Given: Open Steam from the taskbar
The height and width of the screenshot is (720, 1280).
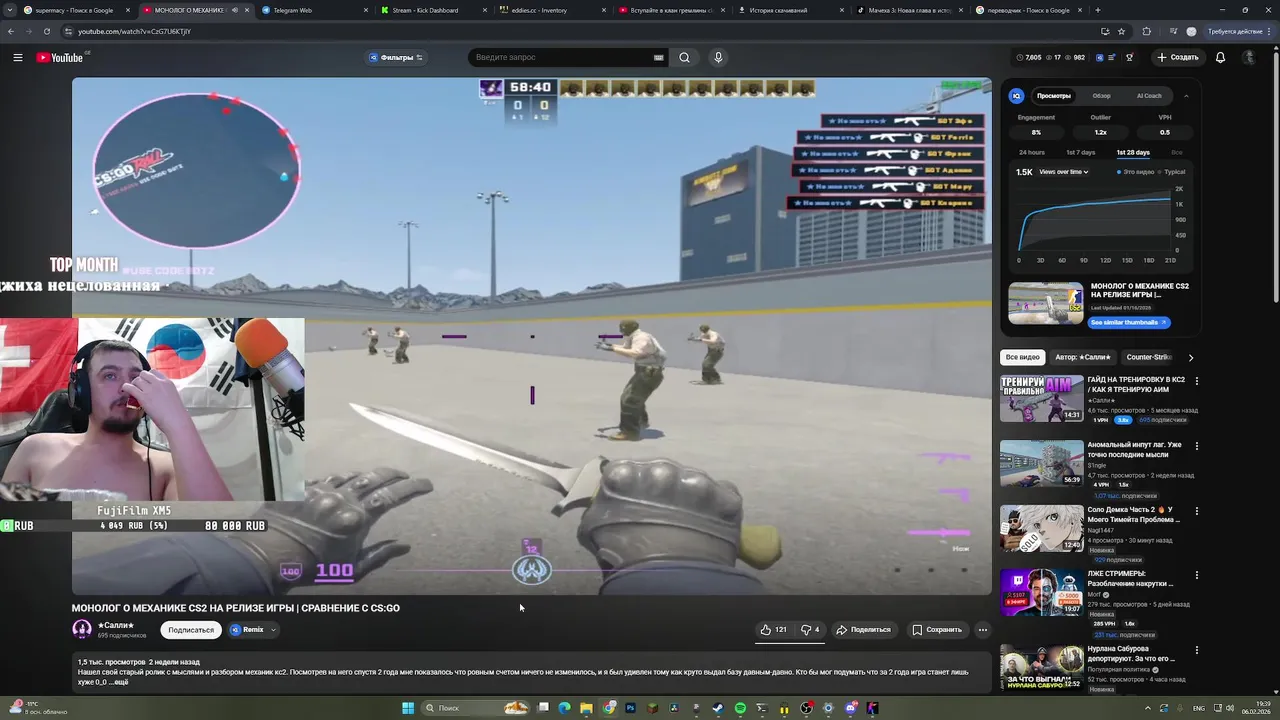Looking at the screenshot, I should pyautogui.click(x=718, y=708).
